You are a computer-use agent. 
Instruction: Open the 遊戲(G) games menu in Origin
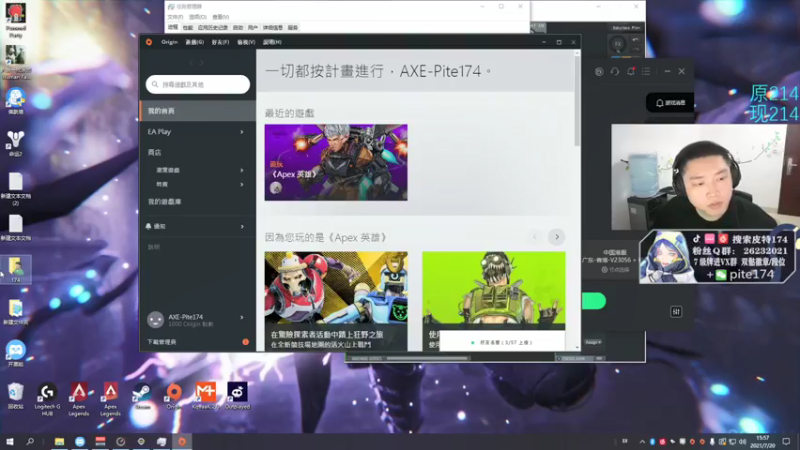[x=194, y=42]
